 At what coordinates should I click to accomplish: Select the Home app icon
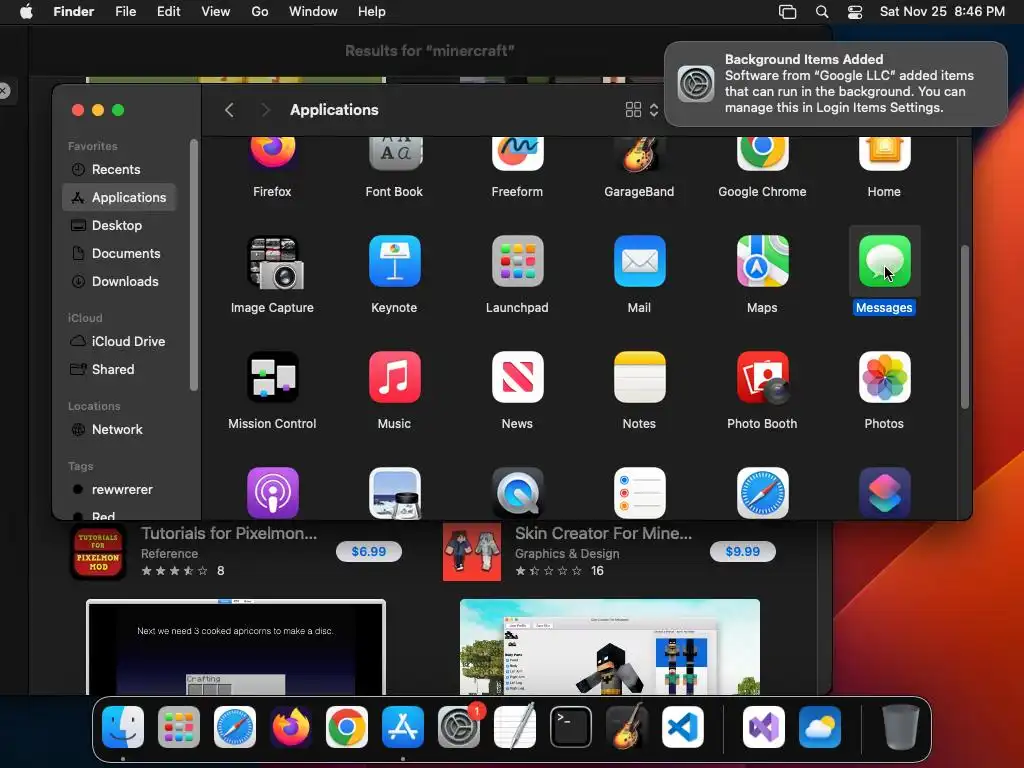[884, 154]
